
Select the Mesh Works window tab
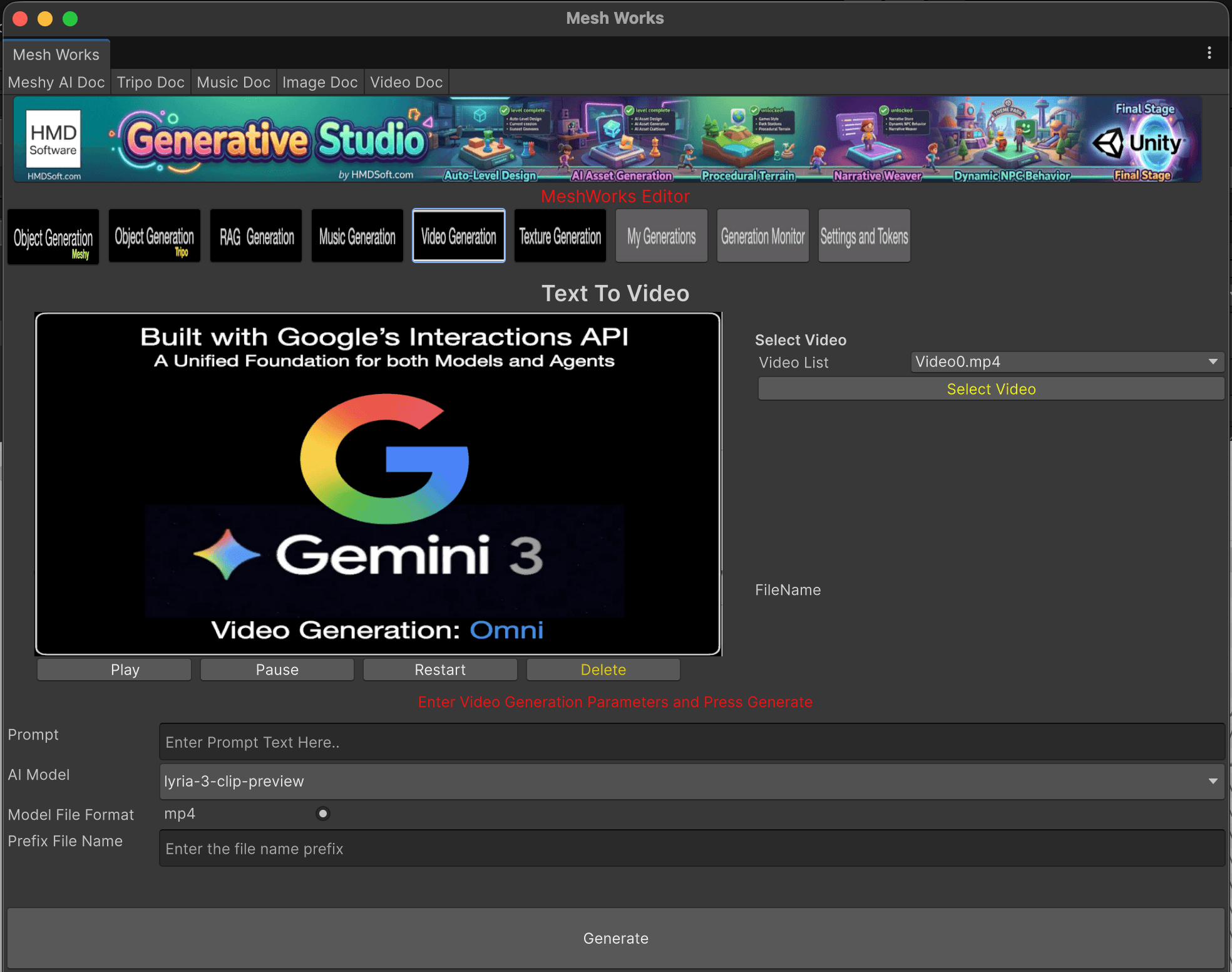(56, 54)
